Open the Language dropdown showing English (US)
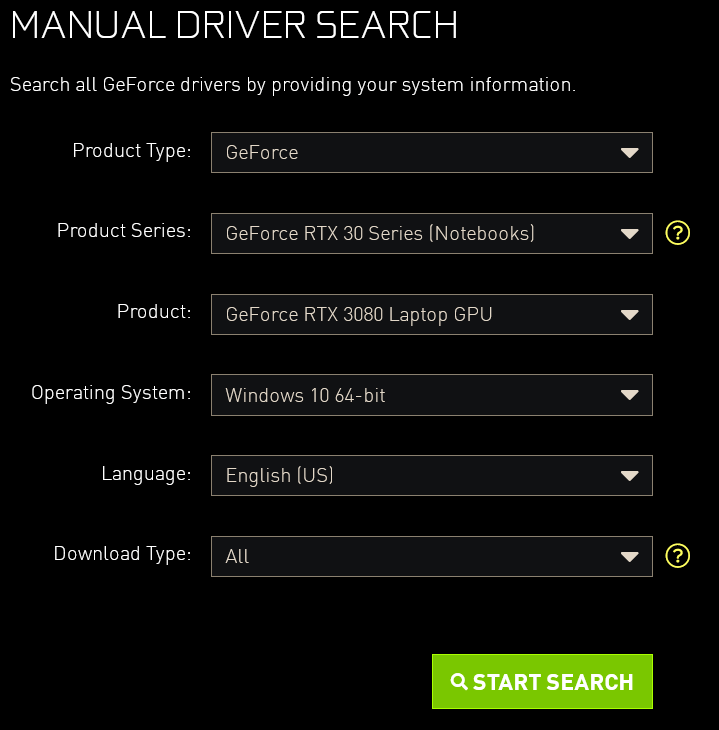 pyautogui.click(x=432, y=475)
